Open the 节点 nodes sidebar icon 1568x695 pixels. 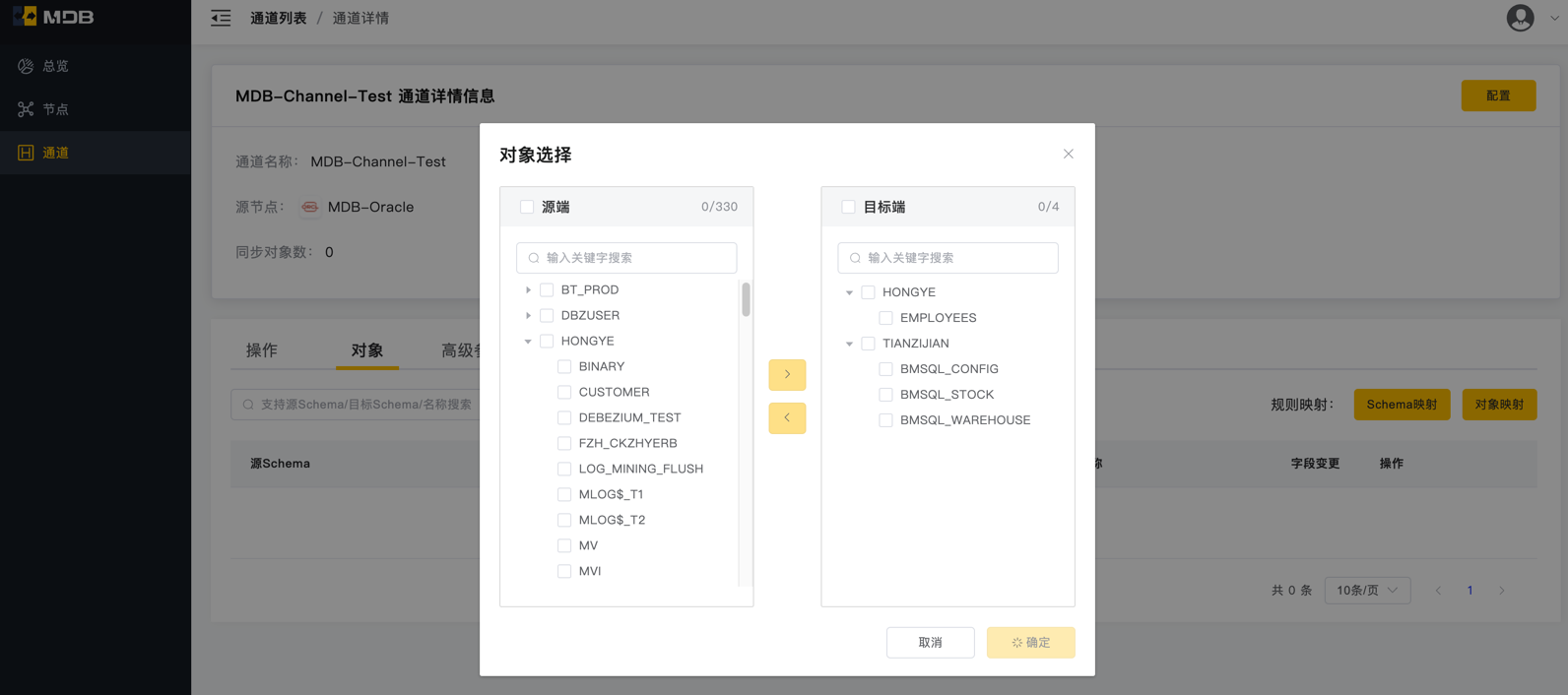[x=26, y=109]
